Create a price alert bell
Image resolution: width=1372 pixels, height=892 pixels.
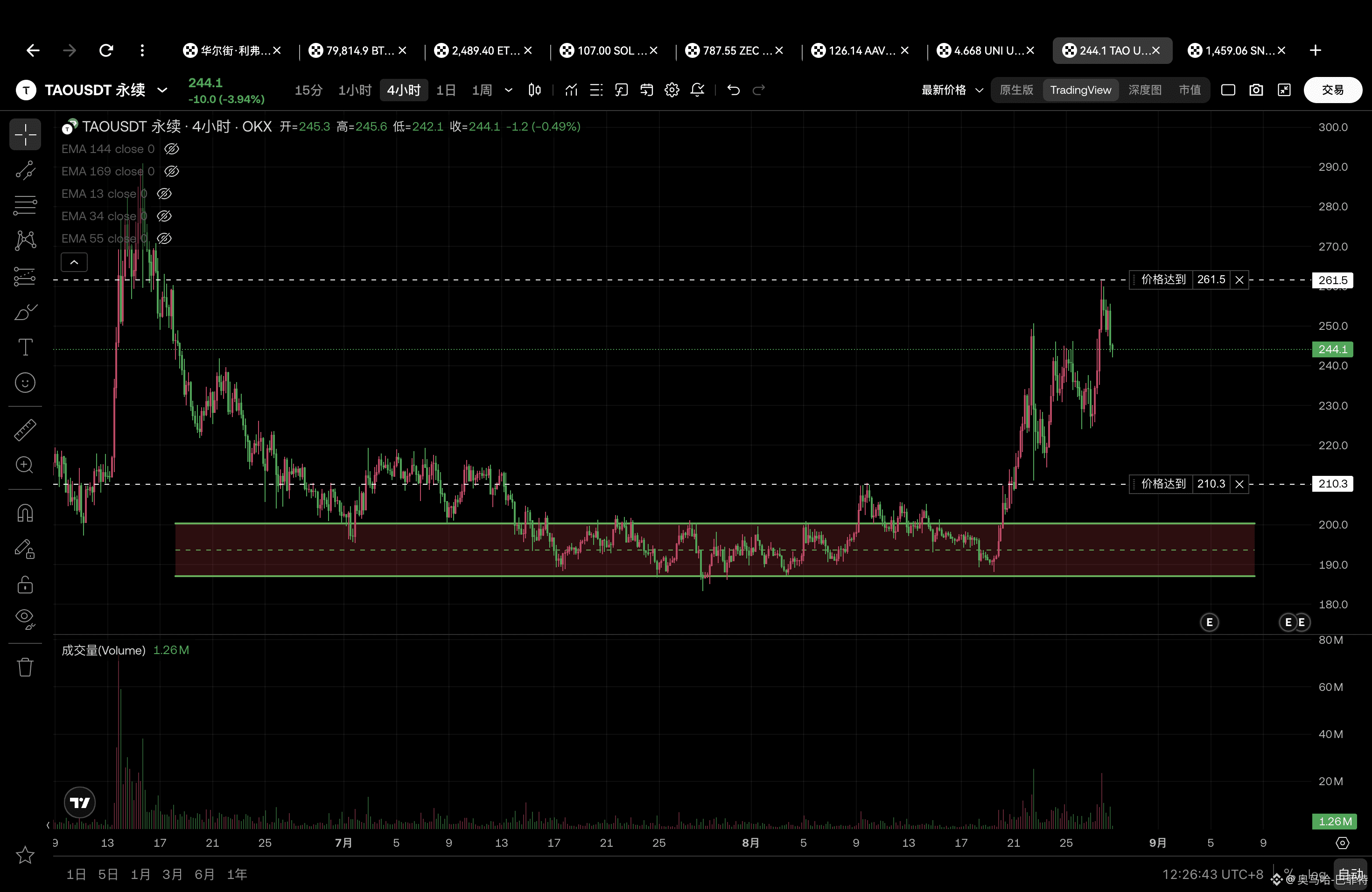[x=697, y=90]
